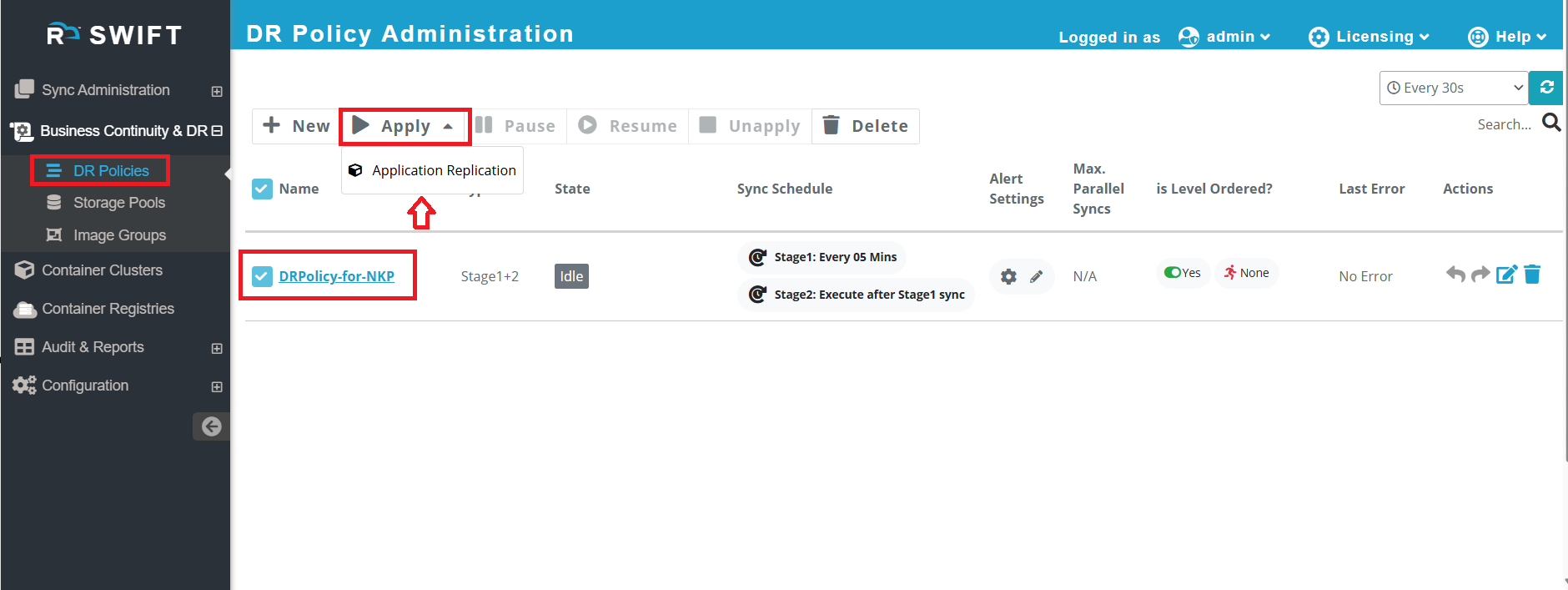Delete policy with Actions trash icon
The image size is (1568, 590).
1532,274
